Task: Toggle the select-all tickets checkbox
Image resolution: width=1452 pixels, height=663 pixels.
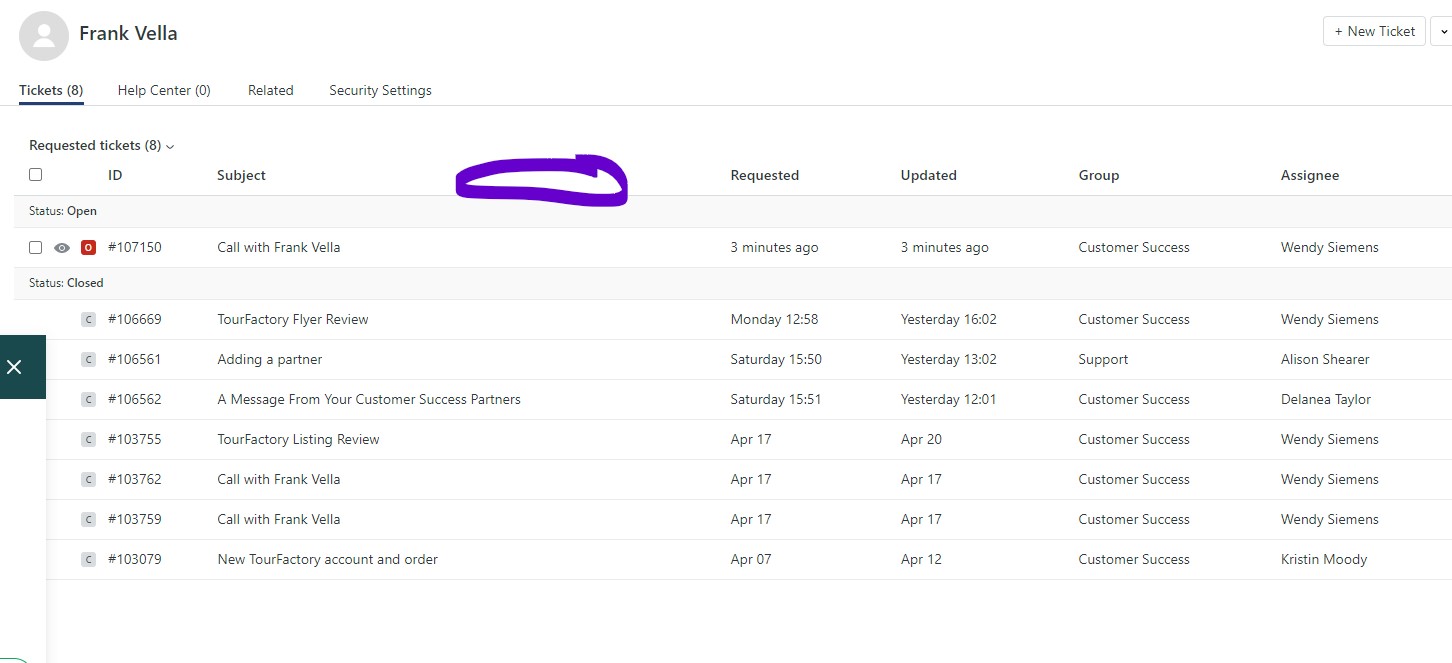Action: point(36,175)
